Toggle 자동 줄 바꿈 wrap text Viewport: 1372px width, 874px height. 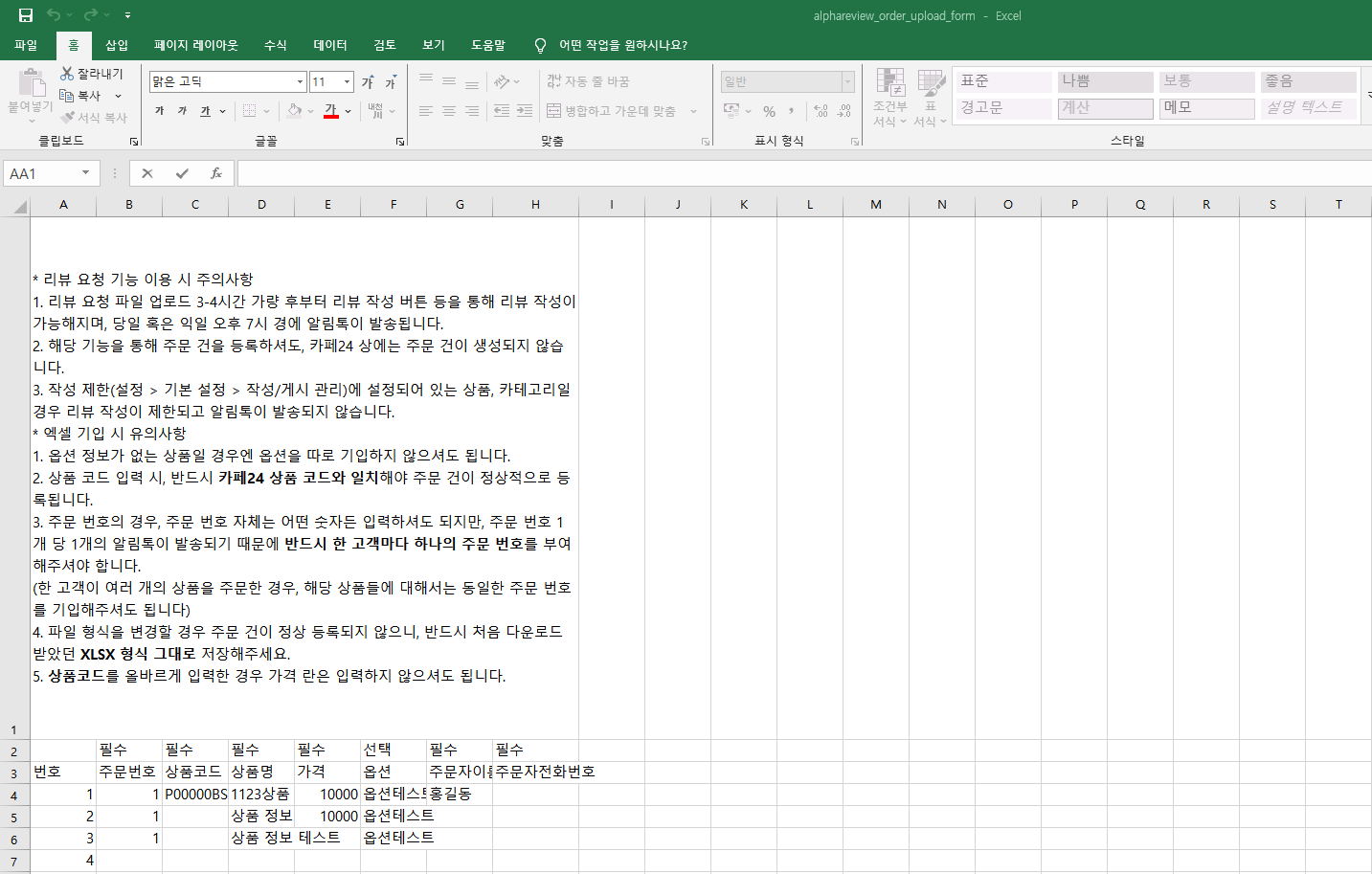[x=588, y=81]
